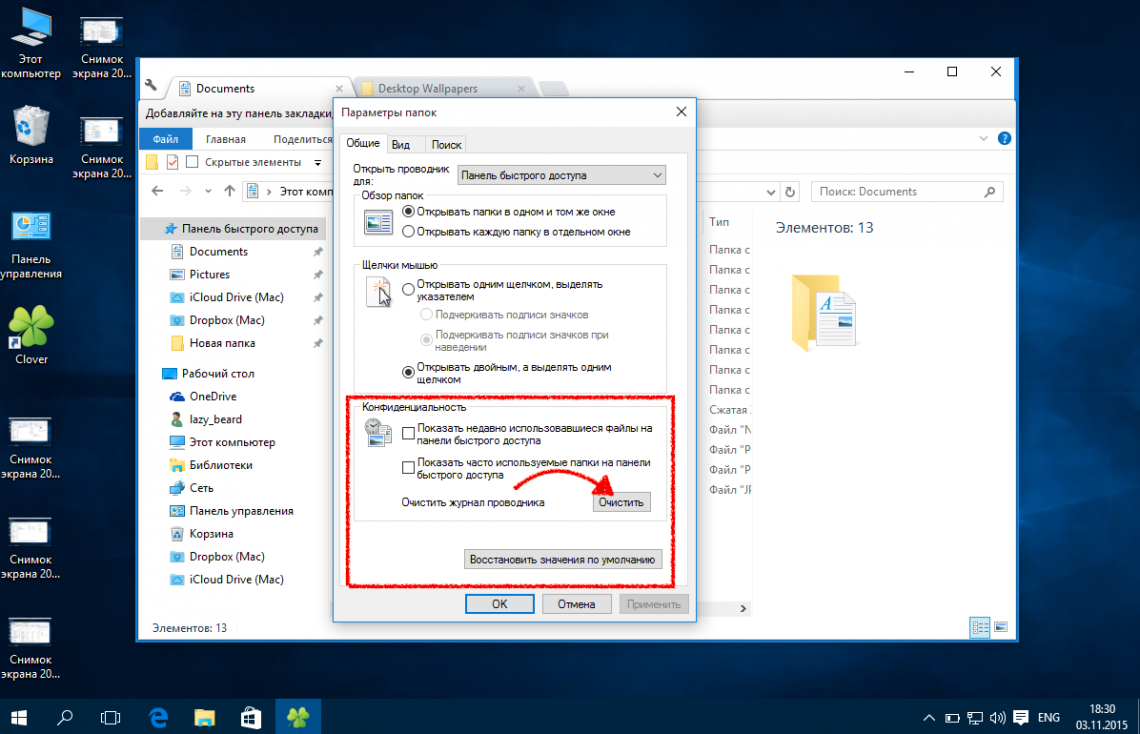This screenshot has width=1140, height=734.
Task: Select single-click to open items option
Action: click(408, 290)
